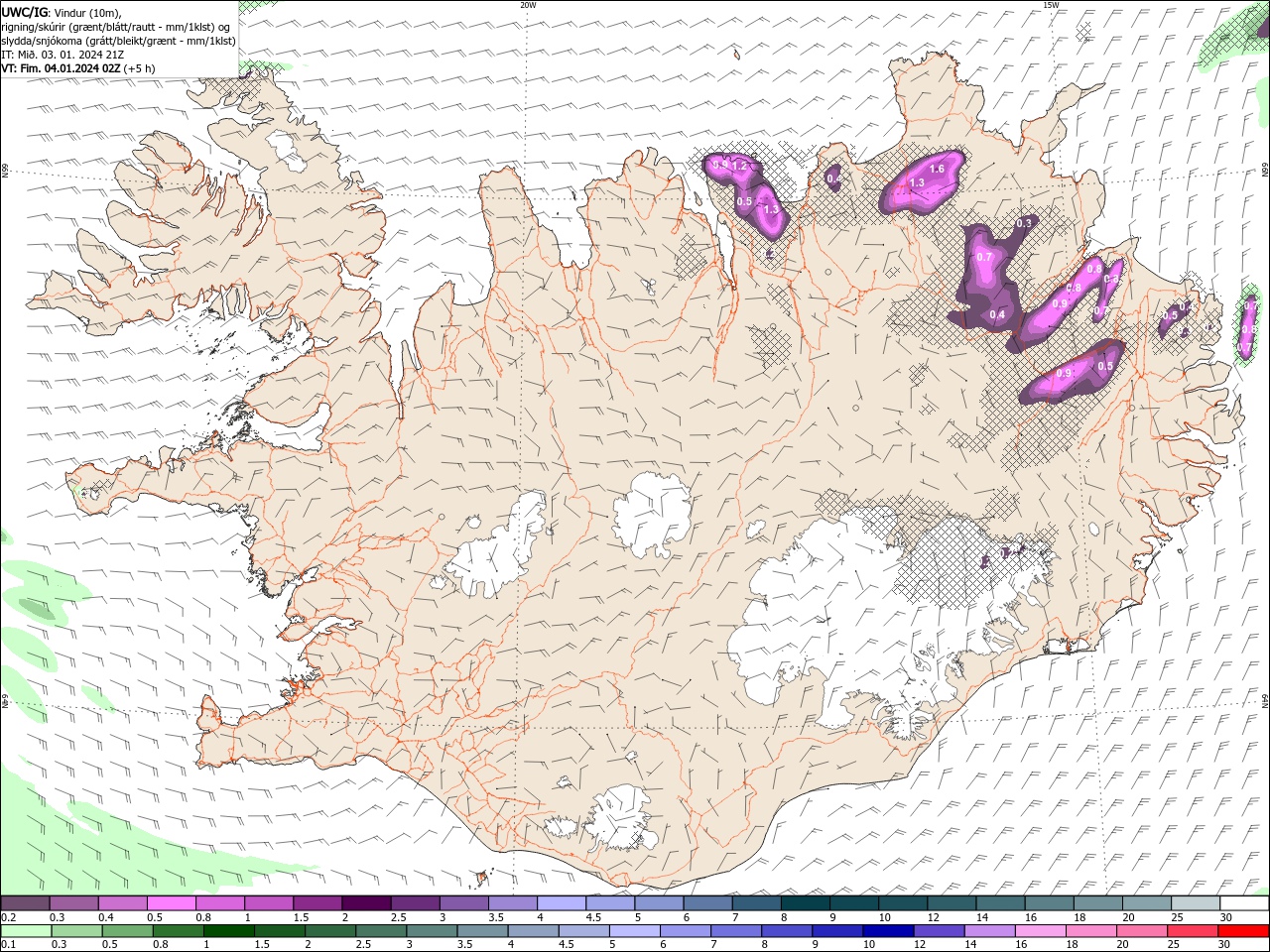Click the magenta swatch labeled 1.5, upper legend row
Image resolution: width=1270 pixels, height=952 pixels.
317,902
